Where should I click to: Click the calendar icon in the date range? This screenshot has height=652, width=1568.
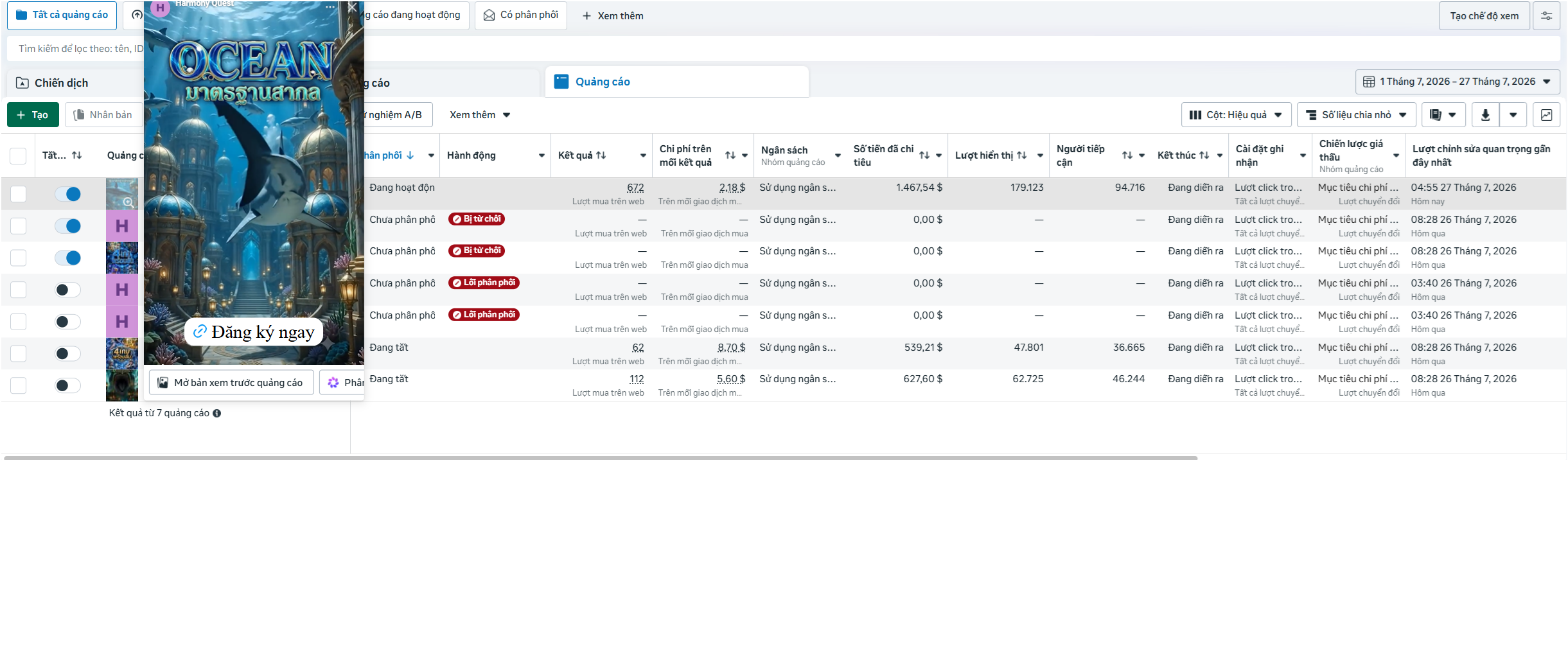(1369, 82)
